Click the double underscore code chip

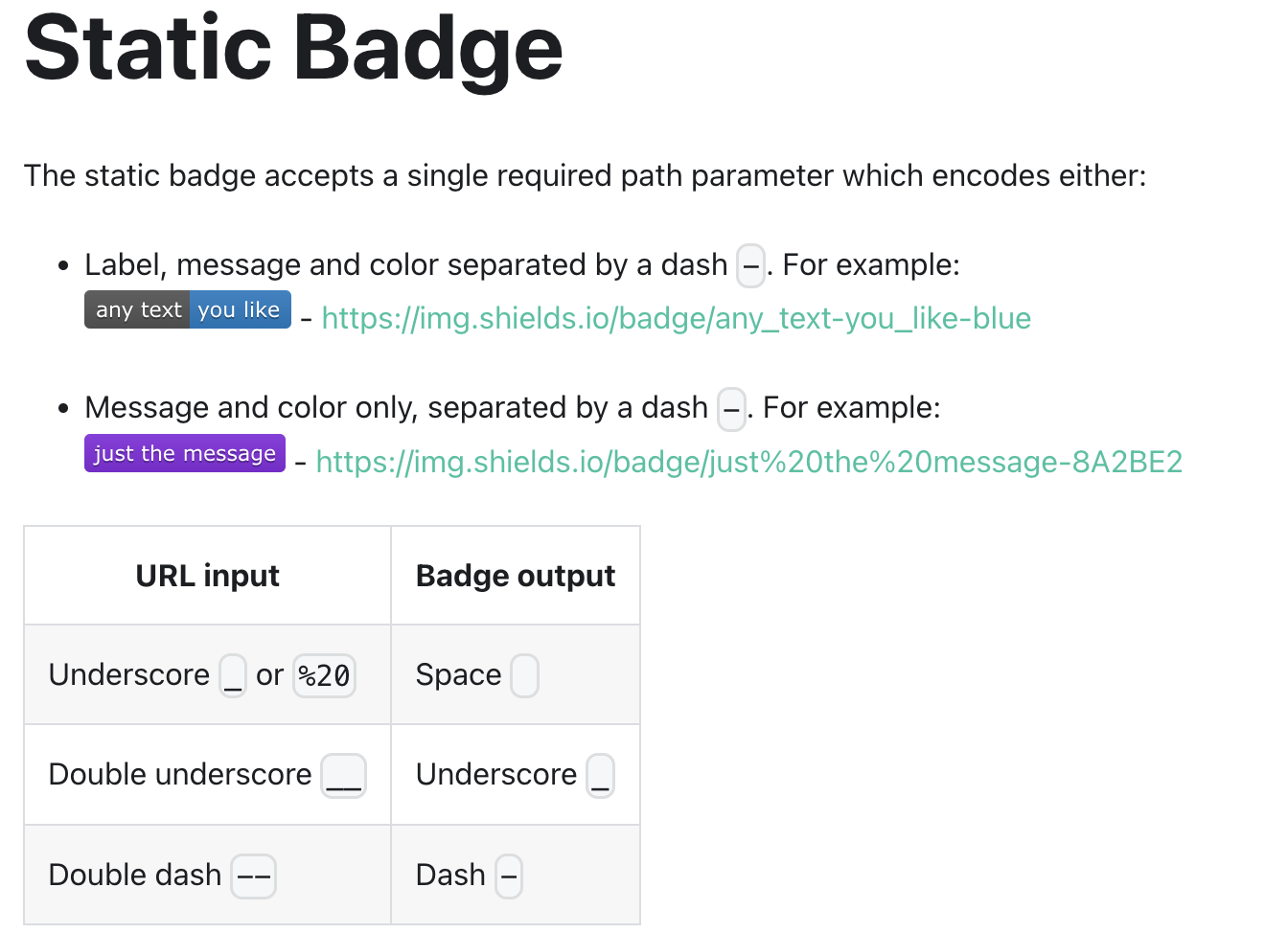(343, 775)
